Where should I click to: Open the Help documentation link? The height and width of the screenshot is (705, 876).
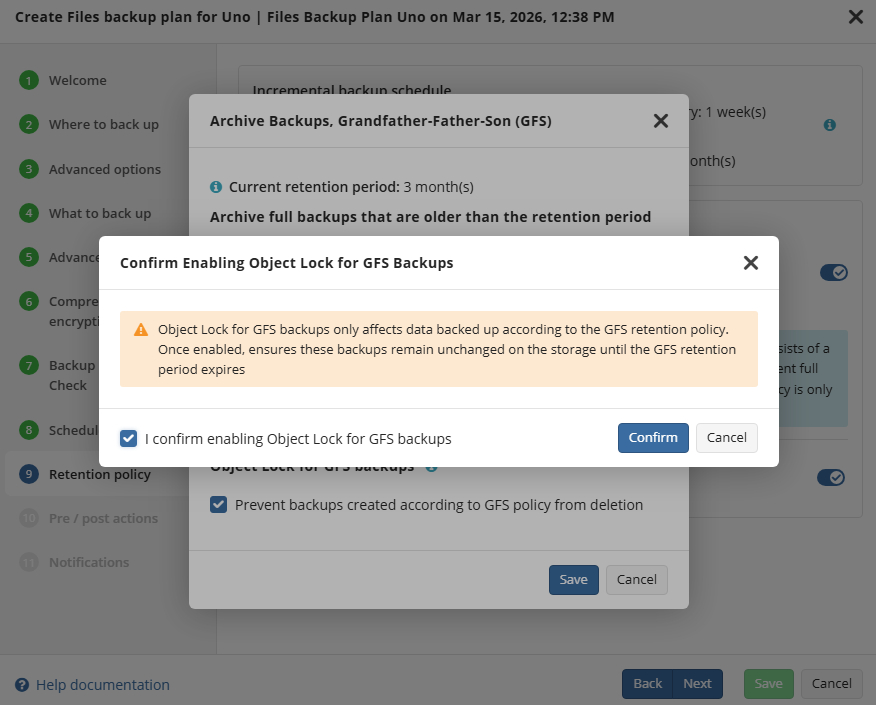102,685
